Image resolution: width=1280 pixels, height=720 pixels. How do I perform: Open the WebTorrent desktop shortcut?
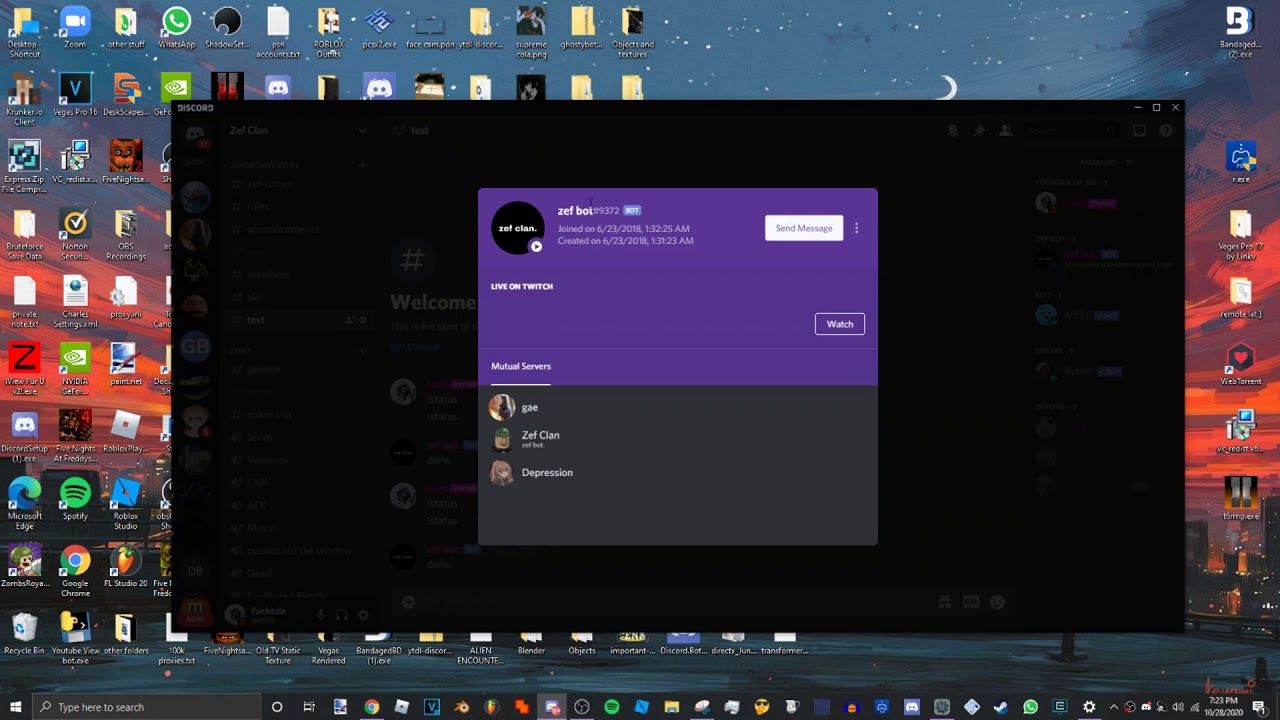point(1241,366)
